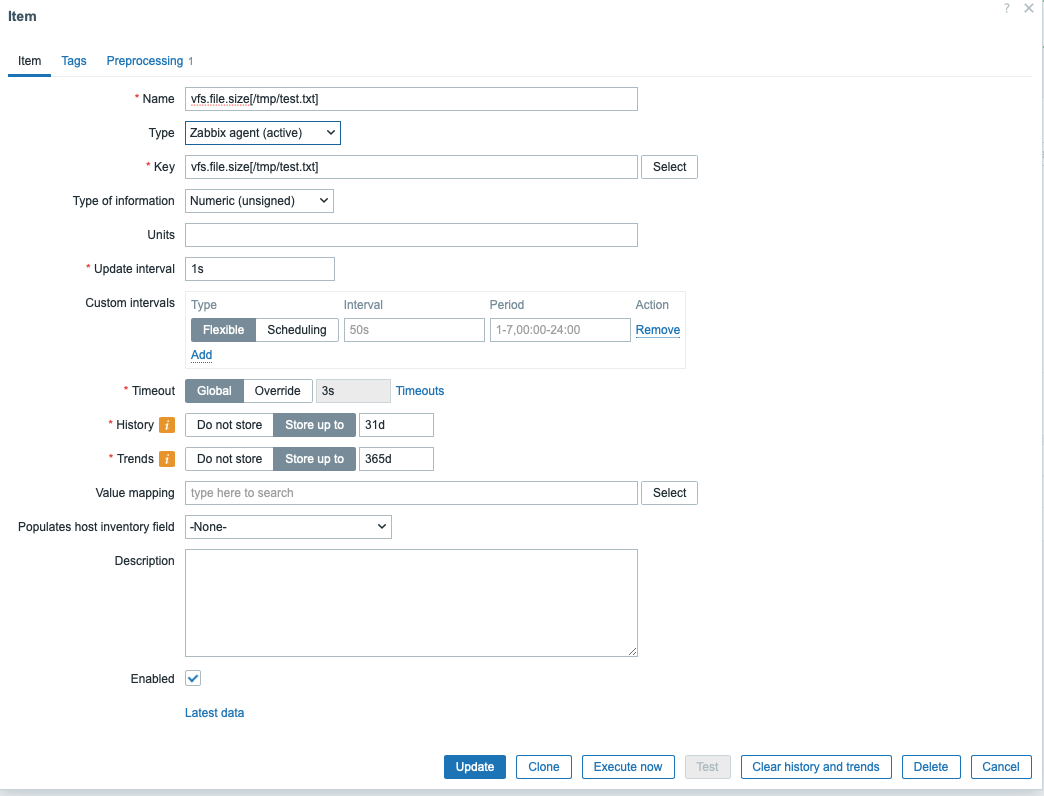Select the Flexible custom interval type
This screenshot has width=1044, height=796.
pos(223,330)
